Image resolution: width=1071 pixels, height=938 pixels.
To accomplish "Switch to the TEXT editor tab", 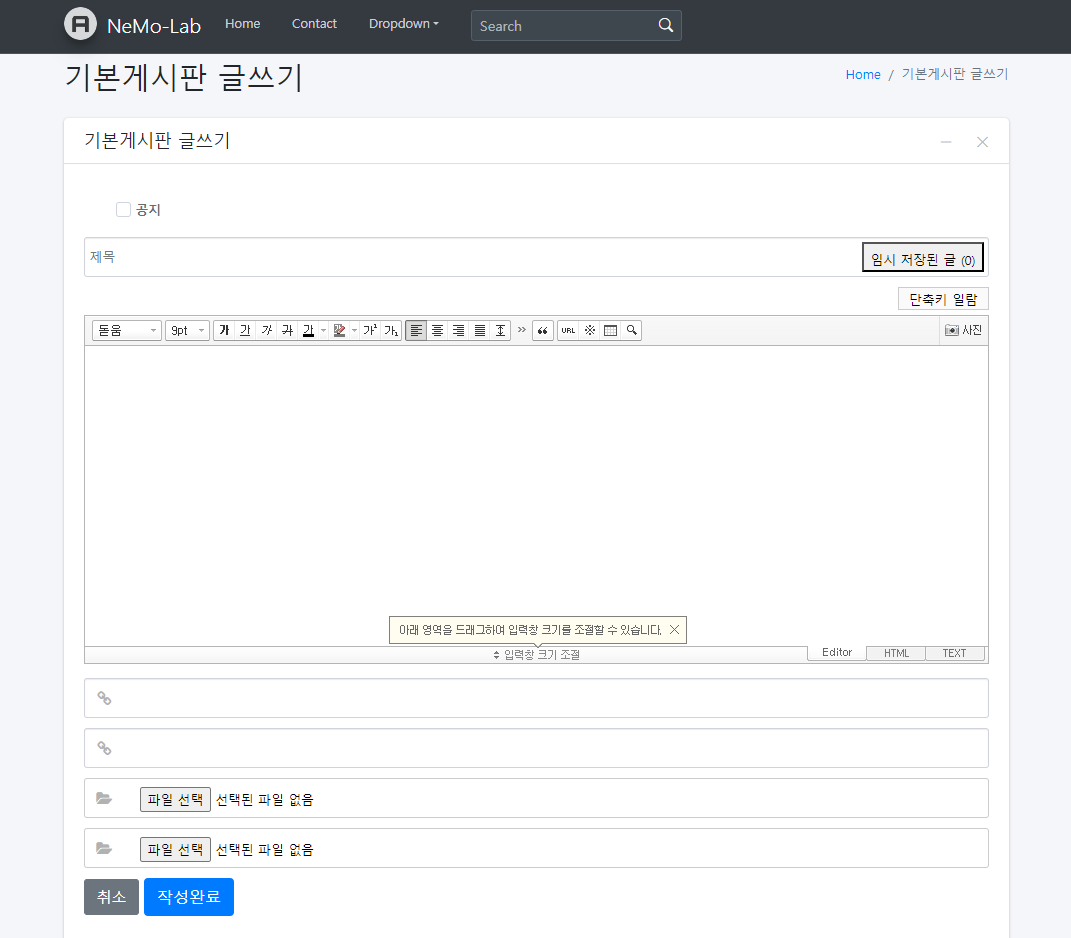I will [x=954, y=653].
